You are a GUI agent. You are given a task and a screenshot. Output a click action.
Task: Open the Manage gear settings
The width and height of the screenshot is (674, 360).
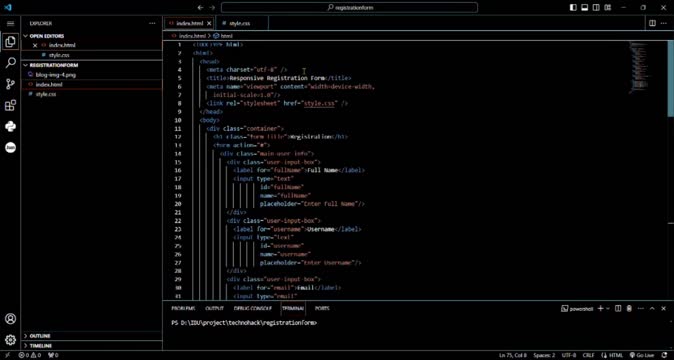point(10,340)
